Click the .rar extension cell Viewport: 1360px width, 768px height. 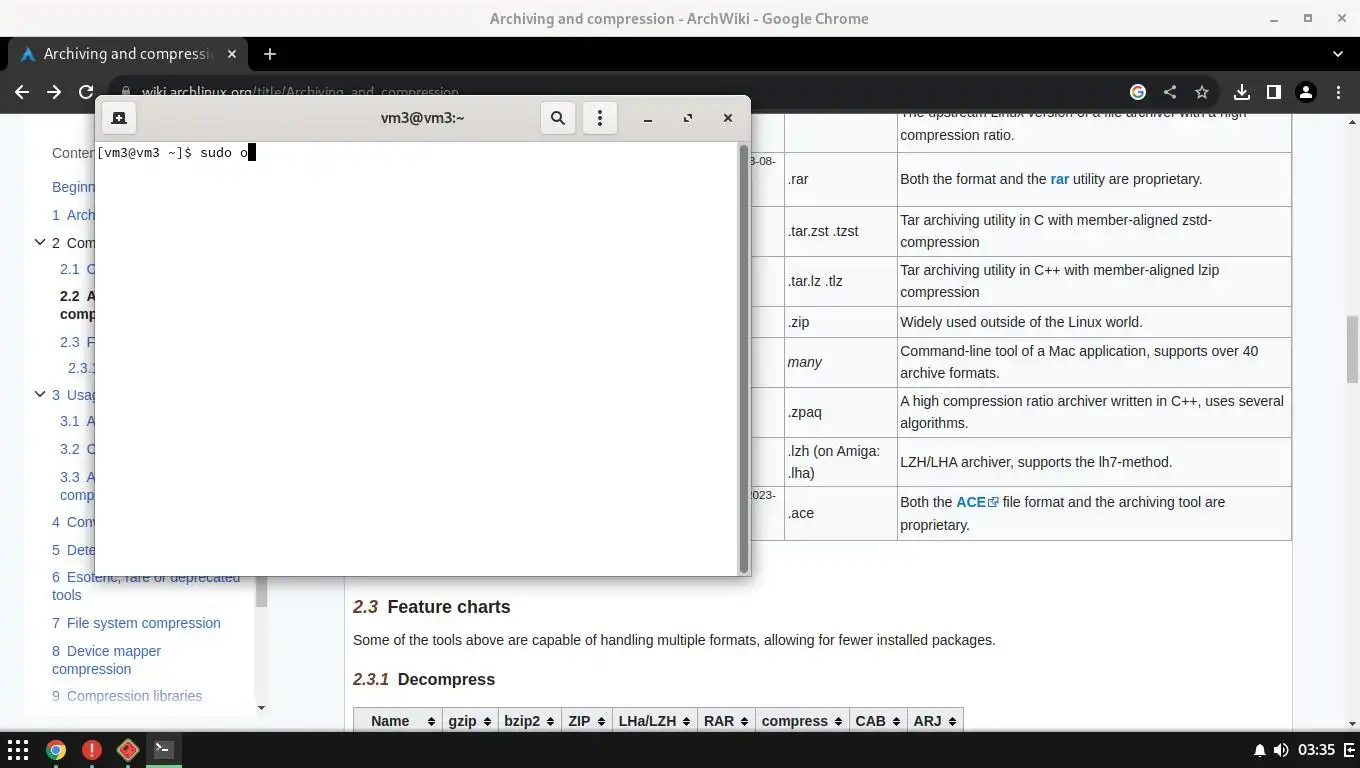840,180
